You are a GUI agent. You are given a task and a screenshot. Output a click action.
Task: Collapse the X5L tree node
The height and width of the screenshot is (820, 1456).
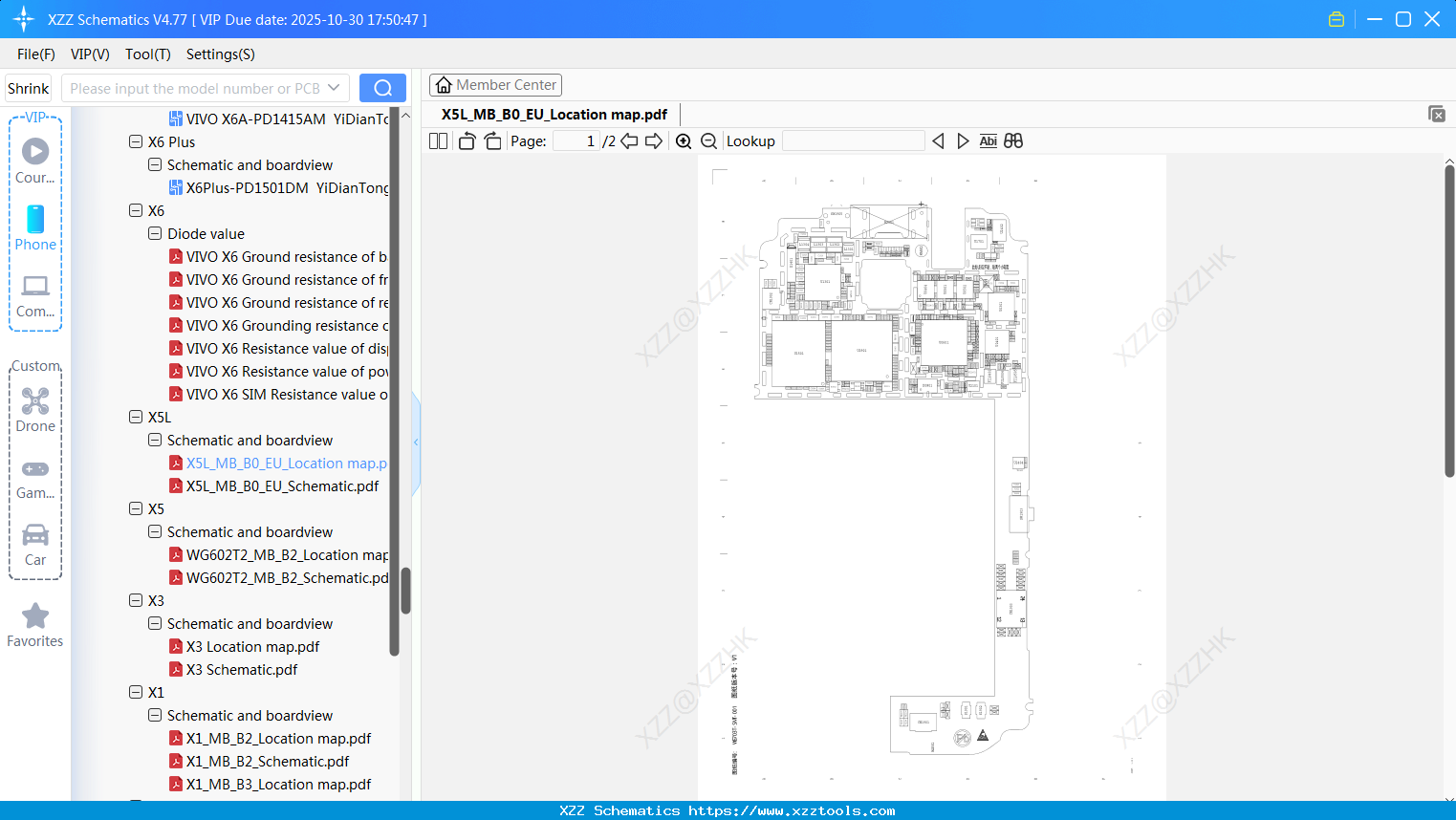(136, 417)
